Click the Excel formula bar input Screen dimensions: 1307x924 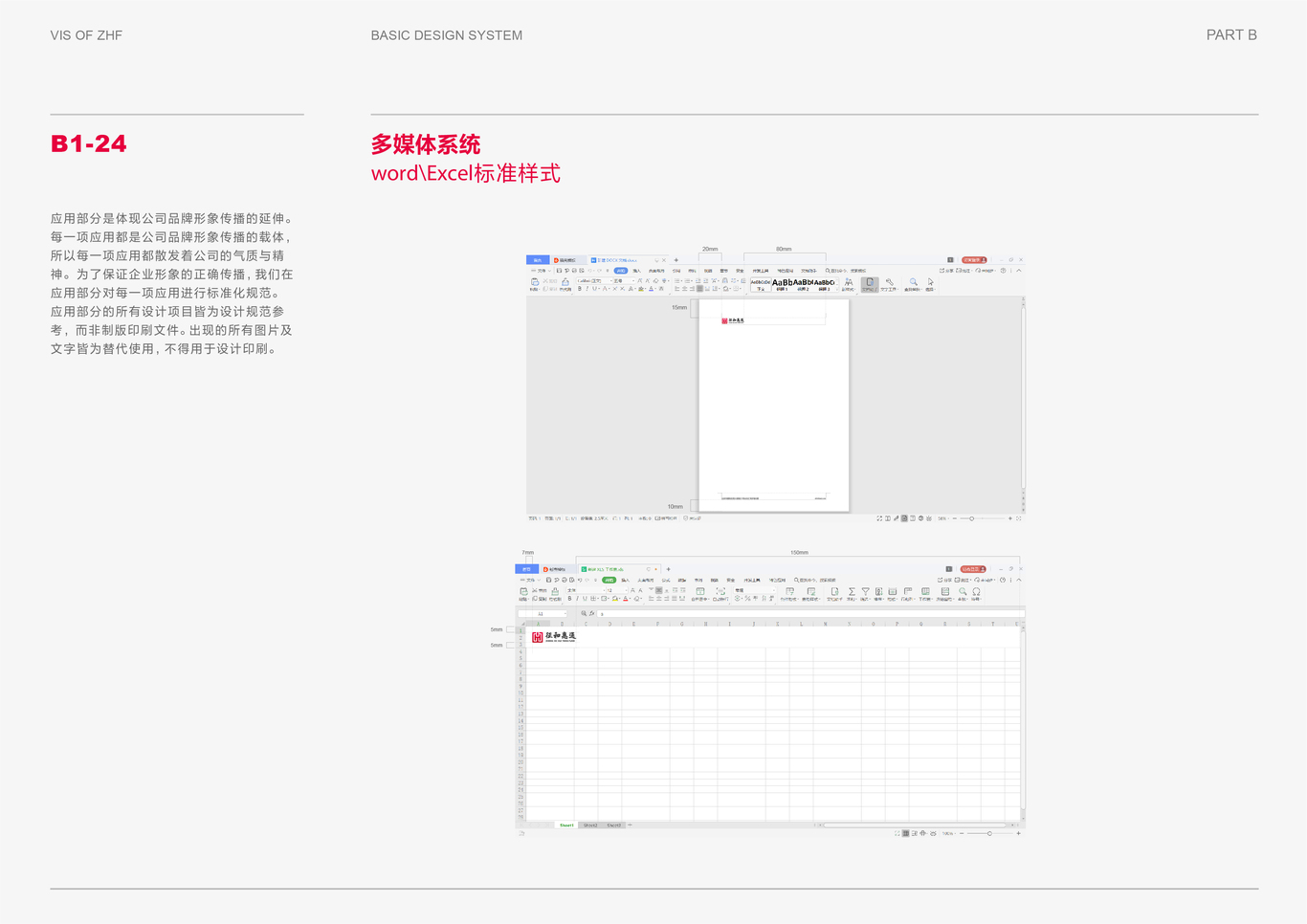pos(810,613)
